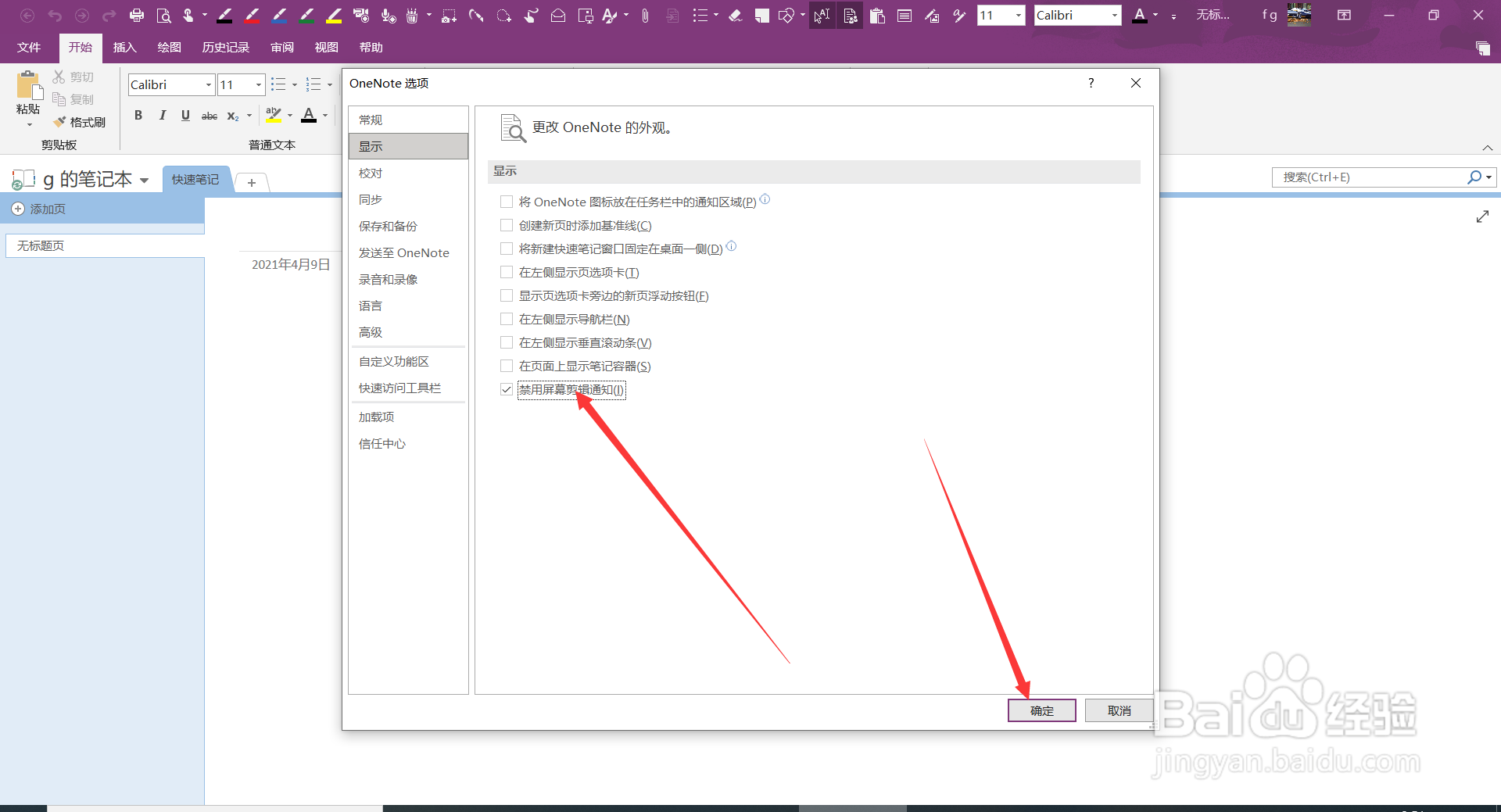
Task: Check 创建新页时添加基准线 option
Action: 507,225
